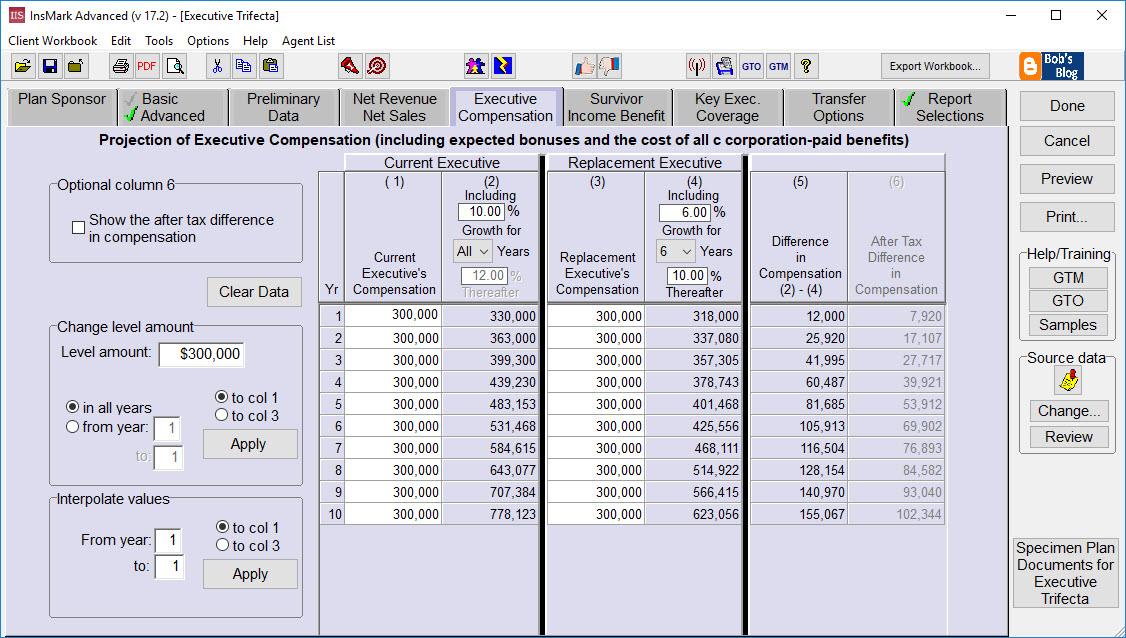Open the Transfer Options tab
The width and height of the screenshot is (1126, 638).
(838, 105)
